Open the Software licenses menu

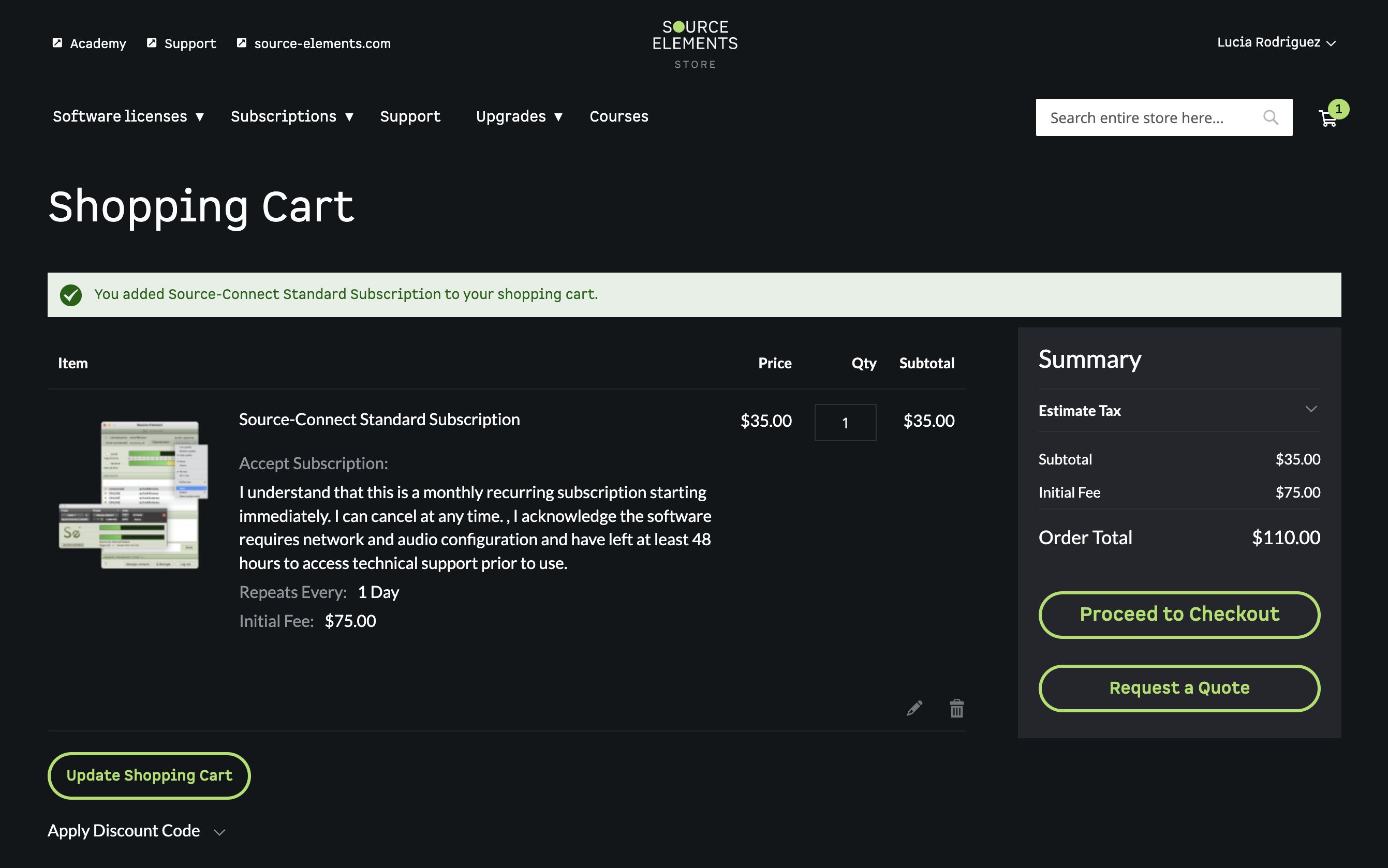pos(128,116)
